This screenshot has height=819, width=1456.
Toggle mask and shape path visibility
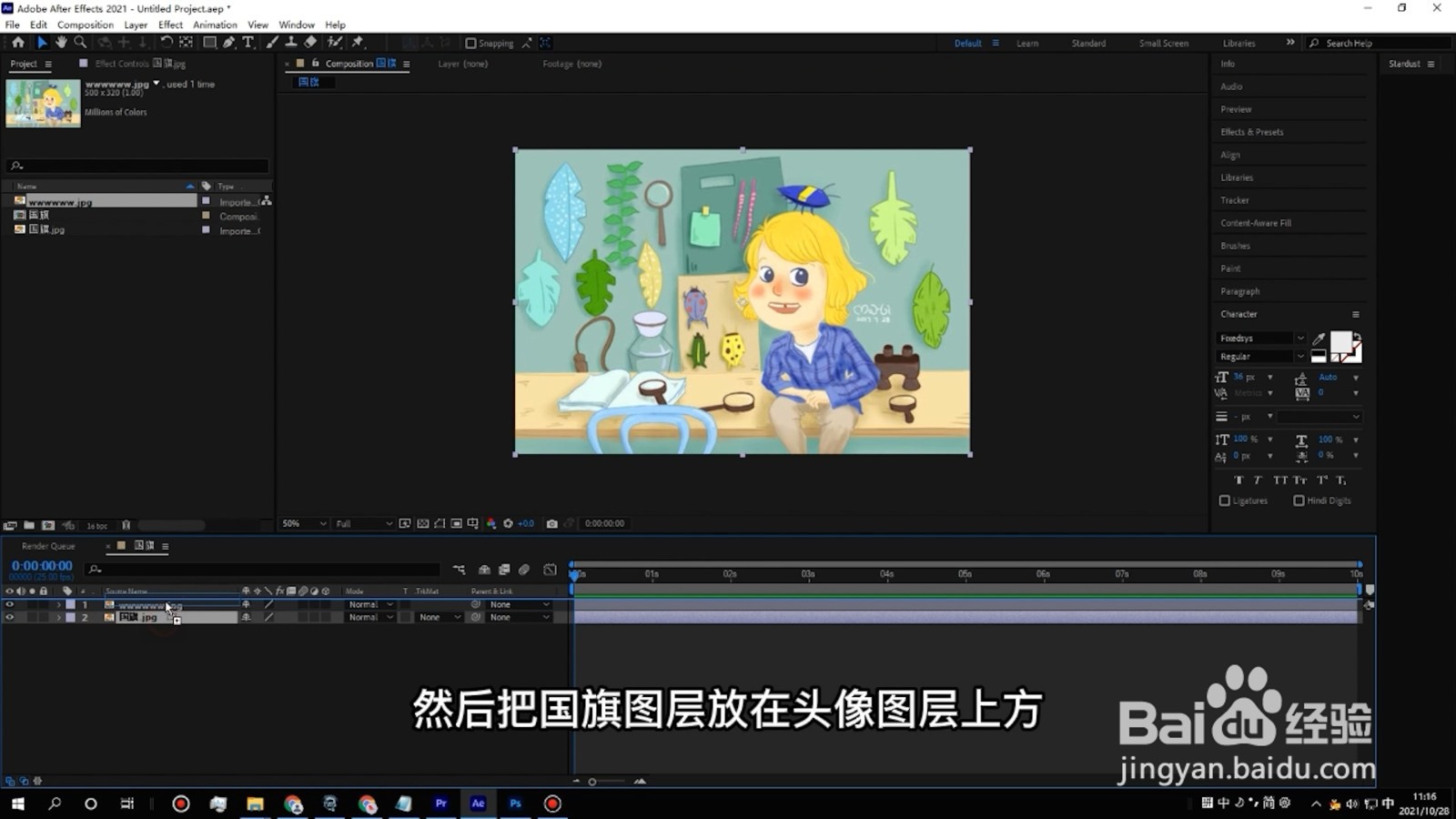[x=440, y=523]
